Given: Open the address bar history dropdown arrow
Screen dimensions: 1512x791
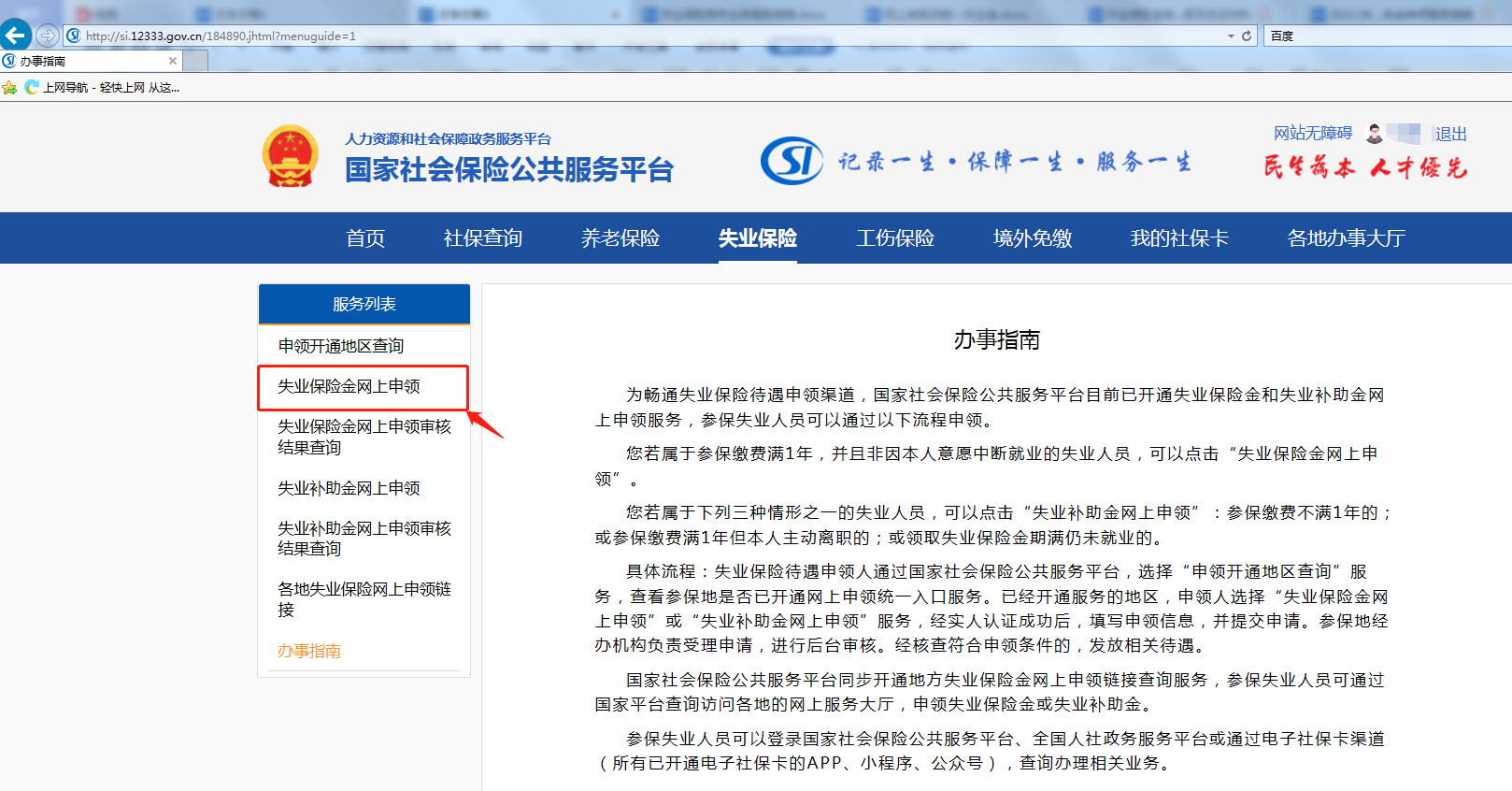Looking at the screenshot, I should pos(1231,36).
